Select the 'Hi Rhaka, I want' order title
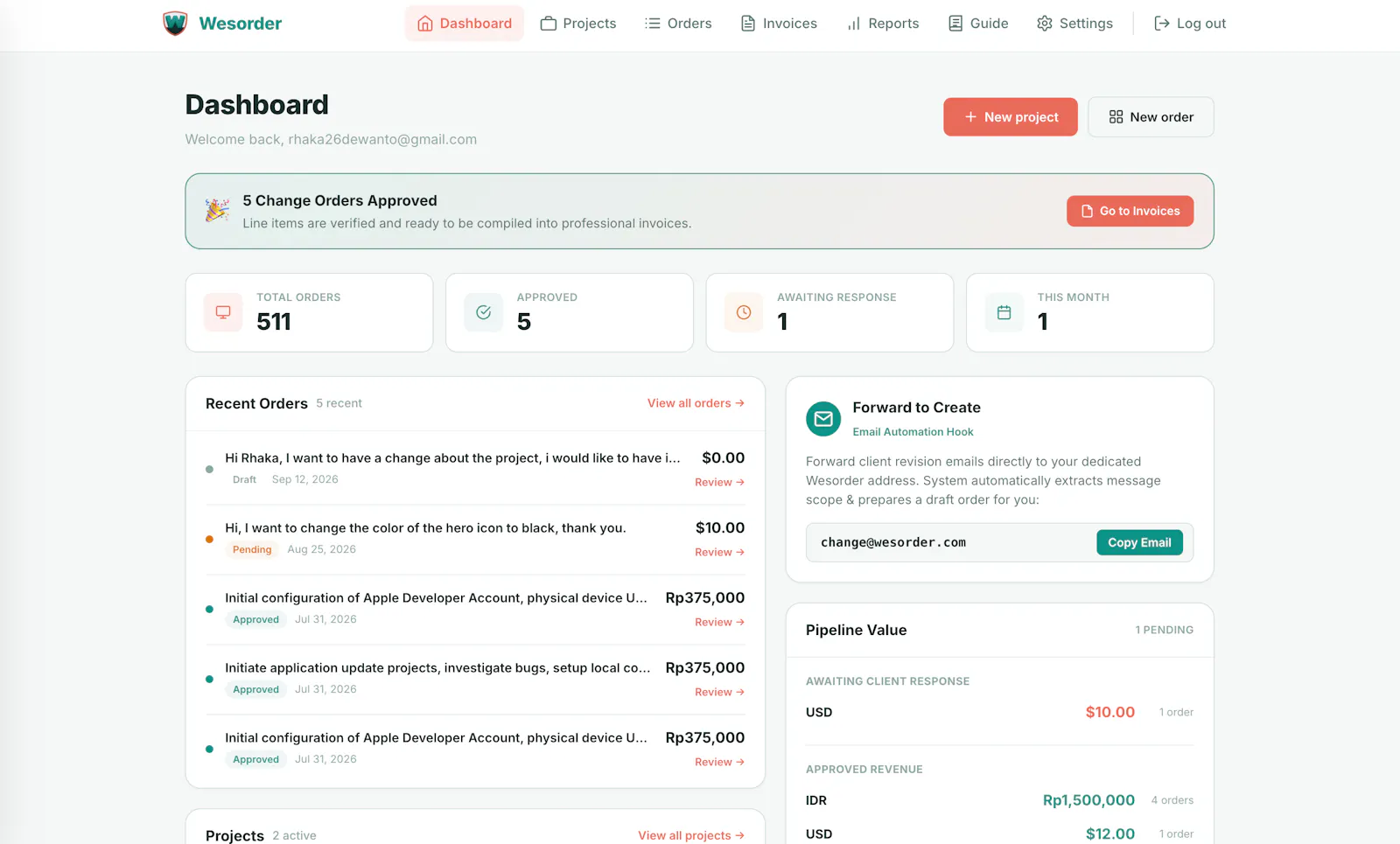Screen dimensions: 1400x844 click(452, 457)
